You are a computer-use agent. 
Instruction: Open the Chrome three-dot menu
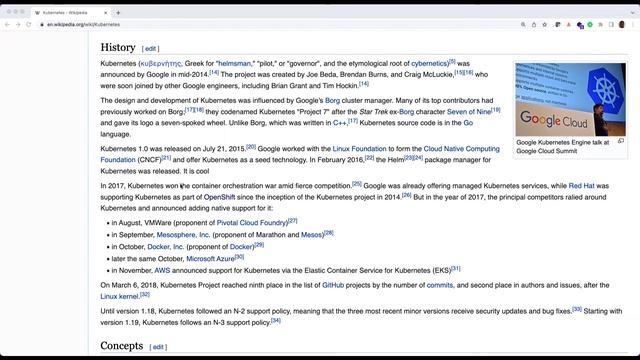tap(633, 24)
